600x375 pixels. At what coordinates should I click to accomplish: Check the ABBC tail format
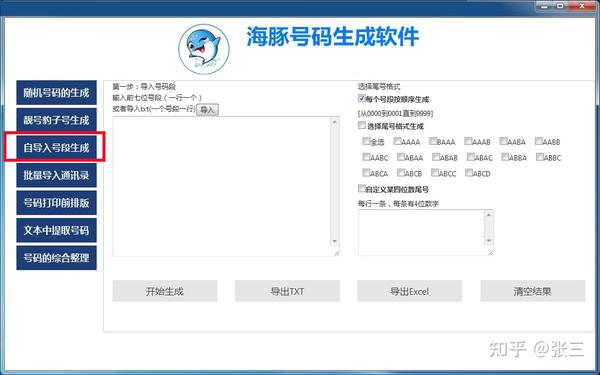[x=540, y=157]
